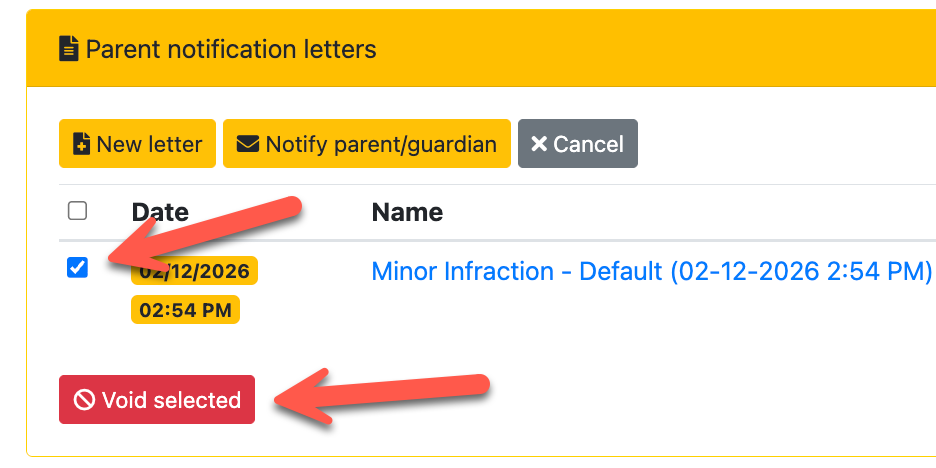Click the document icon in the panel header
936x468 pixels.
pos(69,49)
